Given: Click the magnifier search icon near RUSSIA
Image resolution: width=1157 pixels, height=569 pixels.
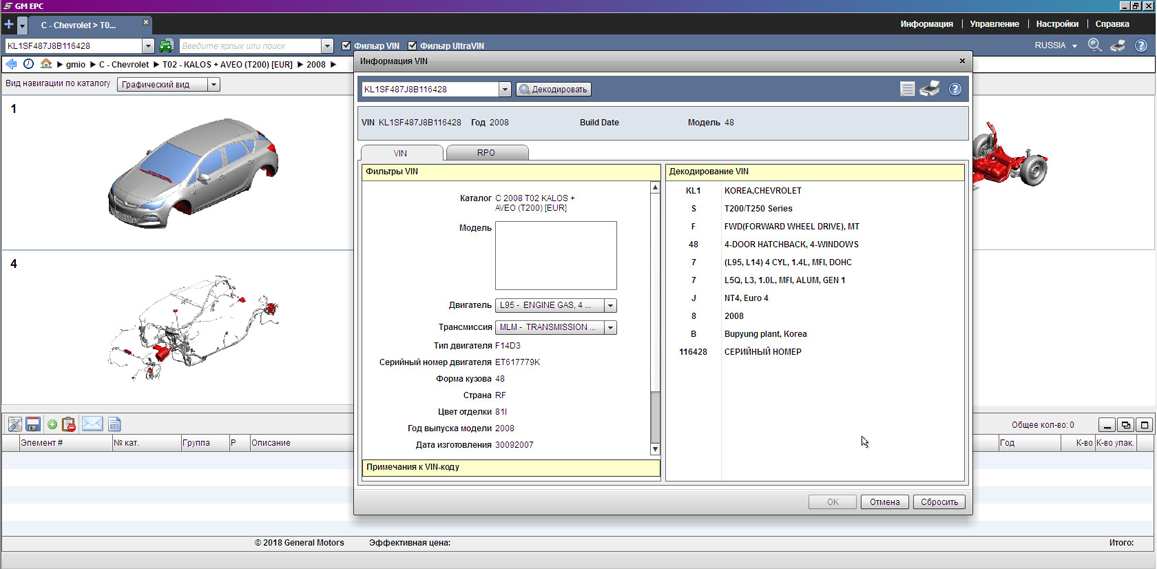Looking at the screenshot, I should [1095, 46].
